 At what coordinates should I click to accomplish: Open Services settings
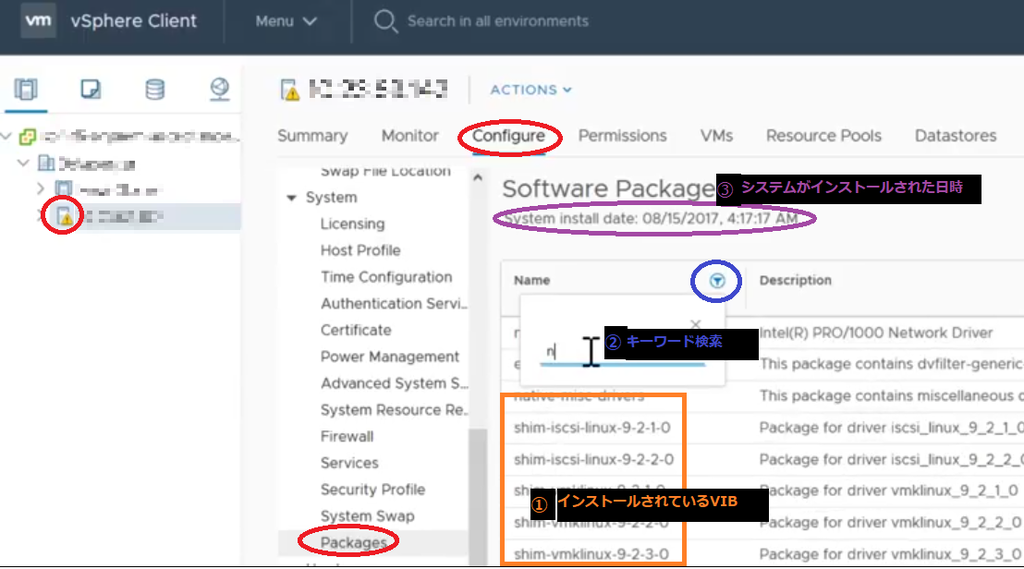point(349,463)
